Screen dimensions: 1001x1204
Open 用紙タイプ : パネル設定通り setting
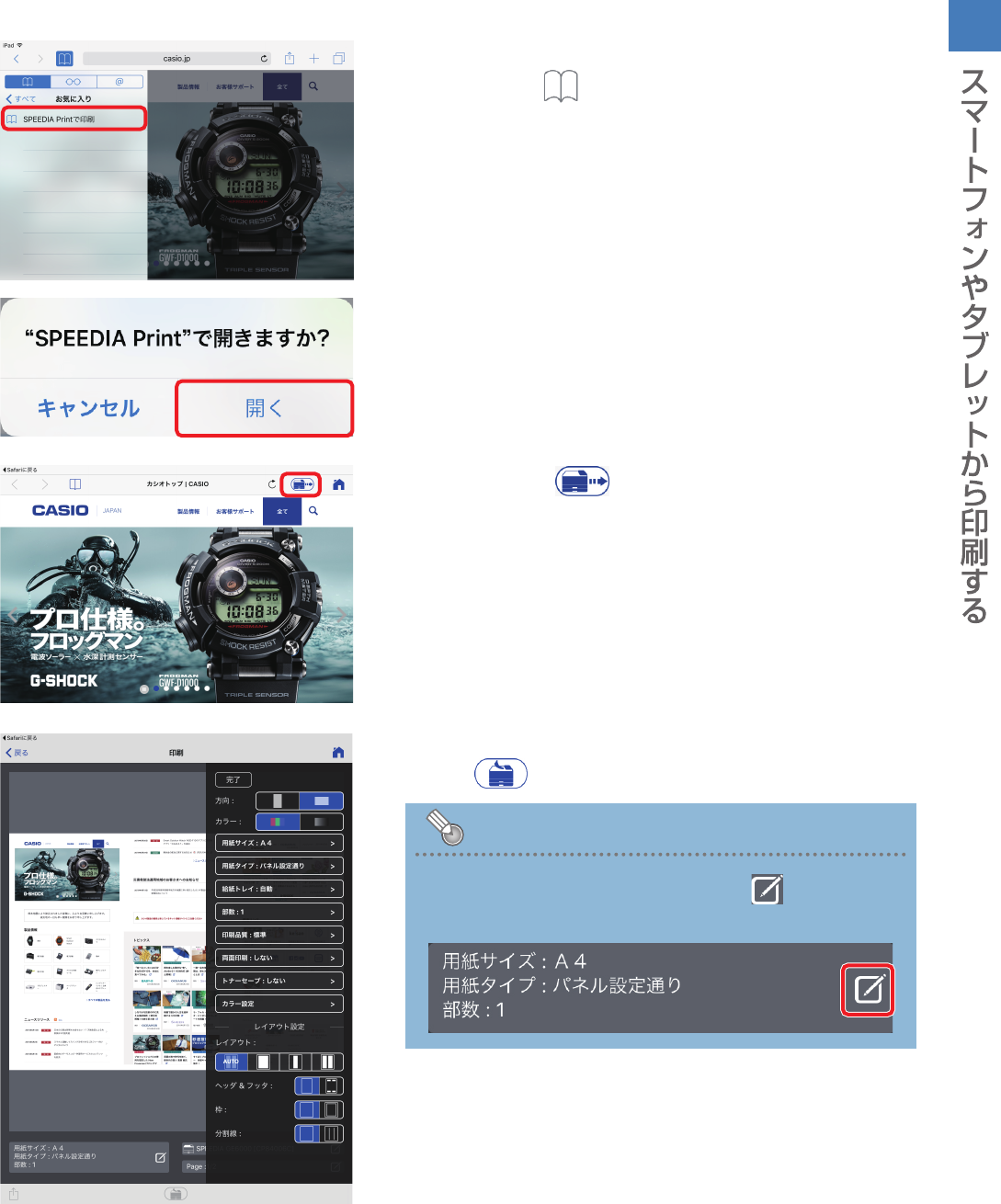coord(279,866)
